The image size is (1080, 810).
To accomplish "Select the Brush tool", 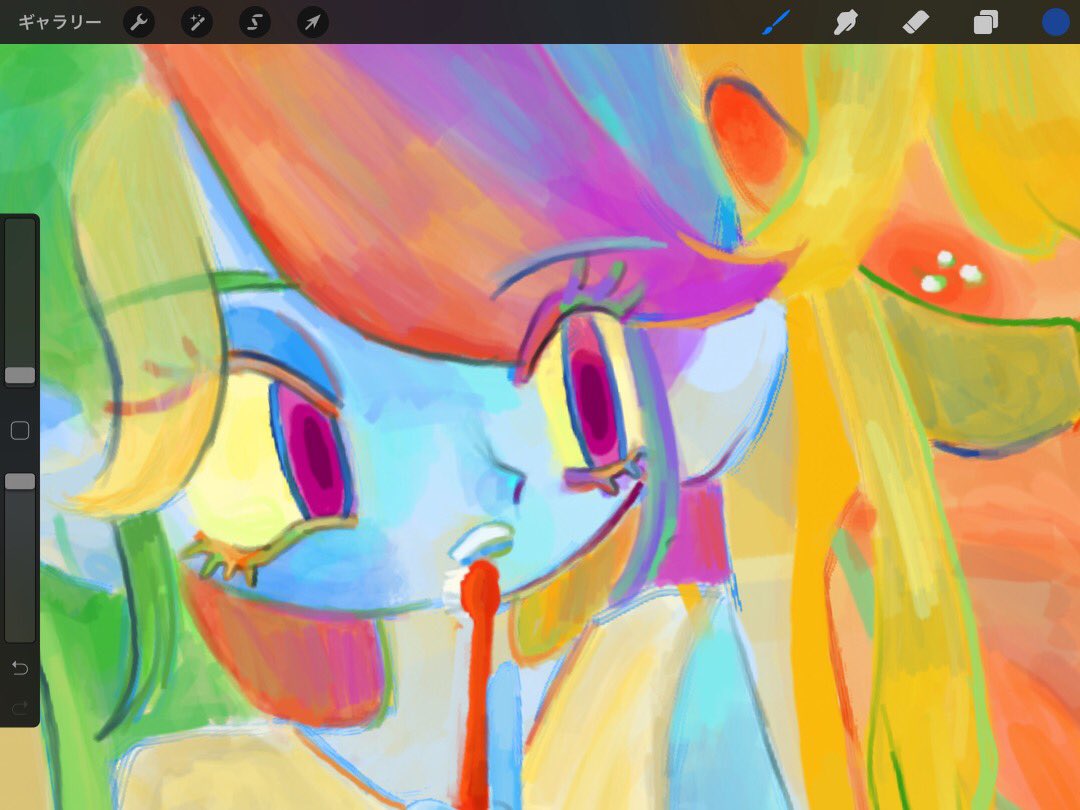I will point(776,23).
